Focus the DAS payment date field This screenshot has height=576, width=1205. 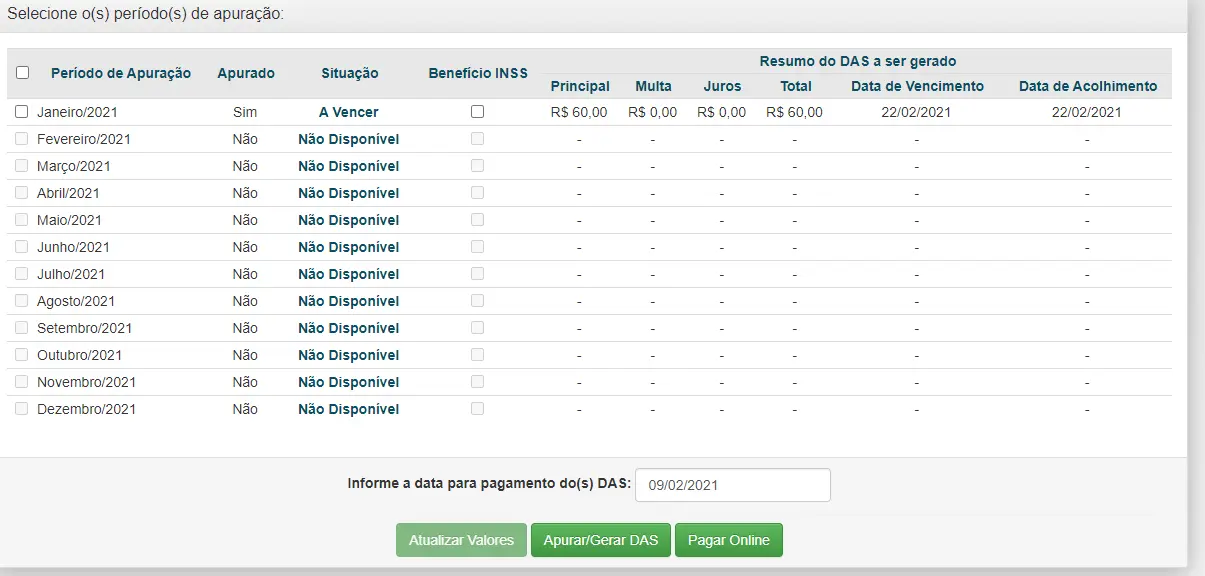(x=732, y=485)
